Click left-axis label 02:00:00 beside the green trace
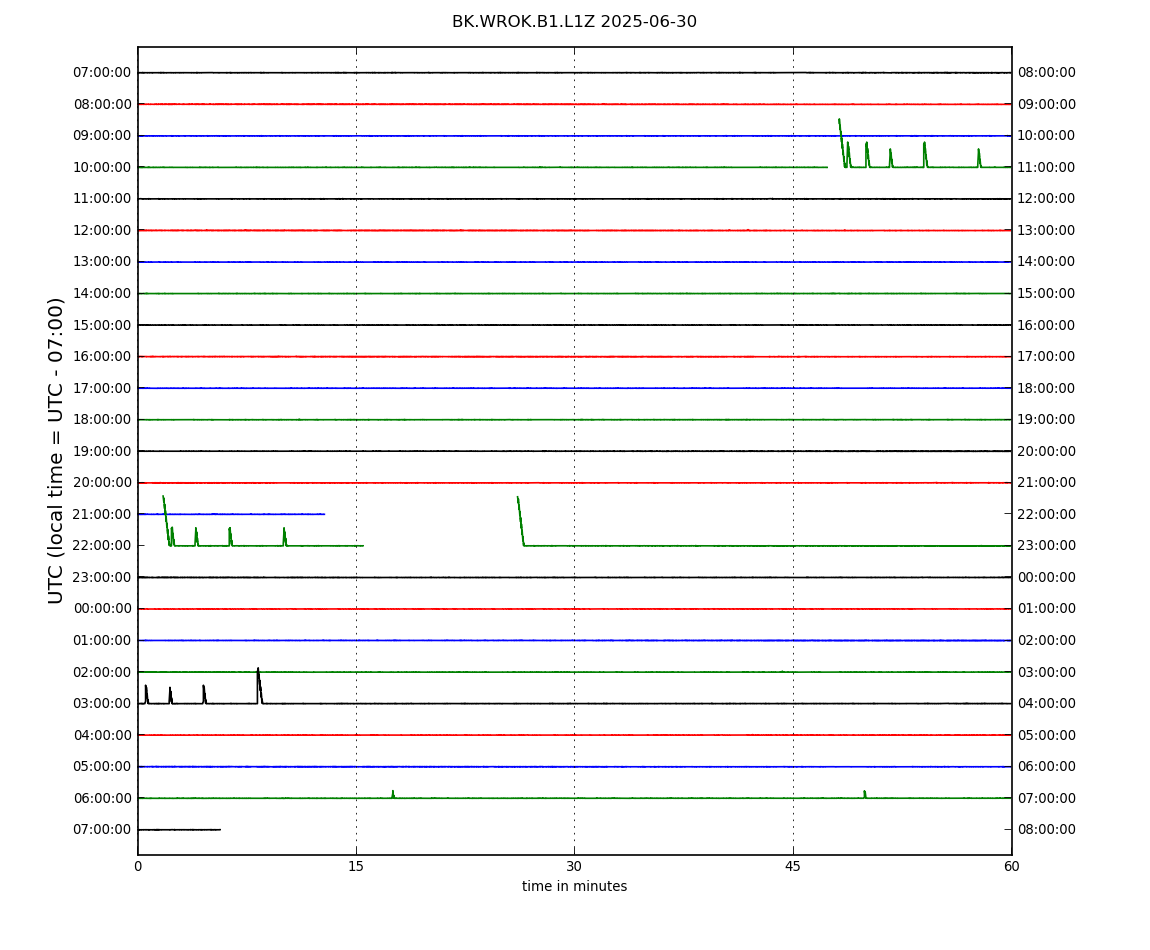 click(103, 672)
